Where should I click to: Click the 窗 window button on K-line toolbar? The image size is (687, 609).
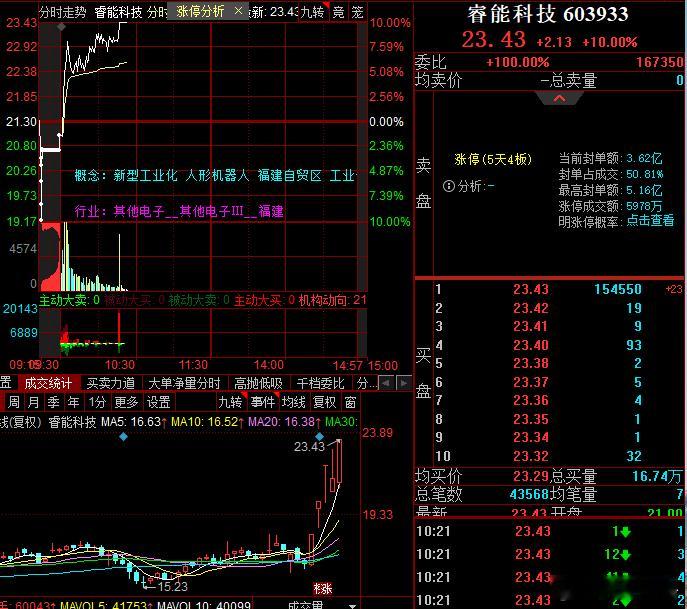click(350, 402)
